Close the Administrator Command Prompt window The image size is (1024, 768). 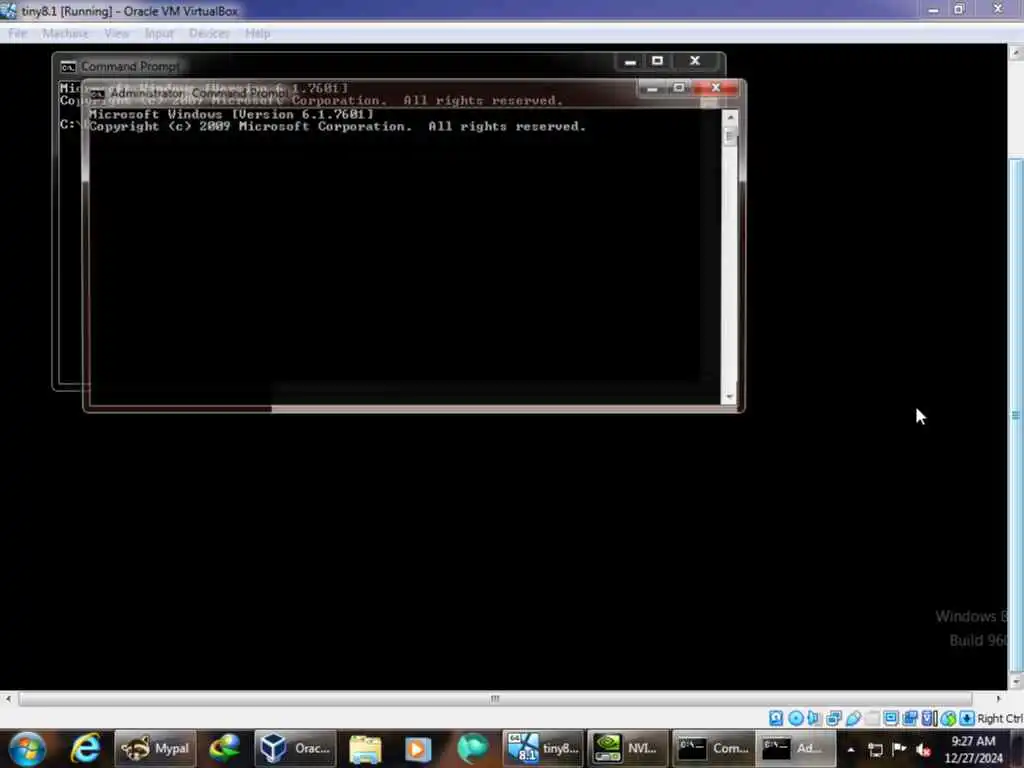pyautogui.click(x=716, y=88)
